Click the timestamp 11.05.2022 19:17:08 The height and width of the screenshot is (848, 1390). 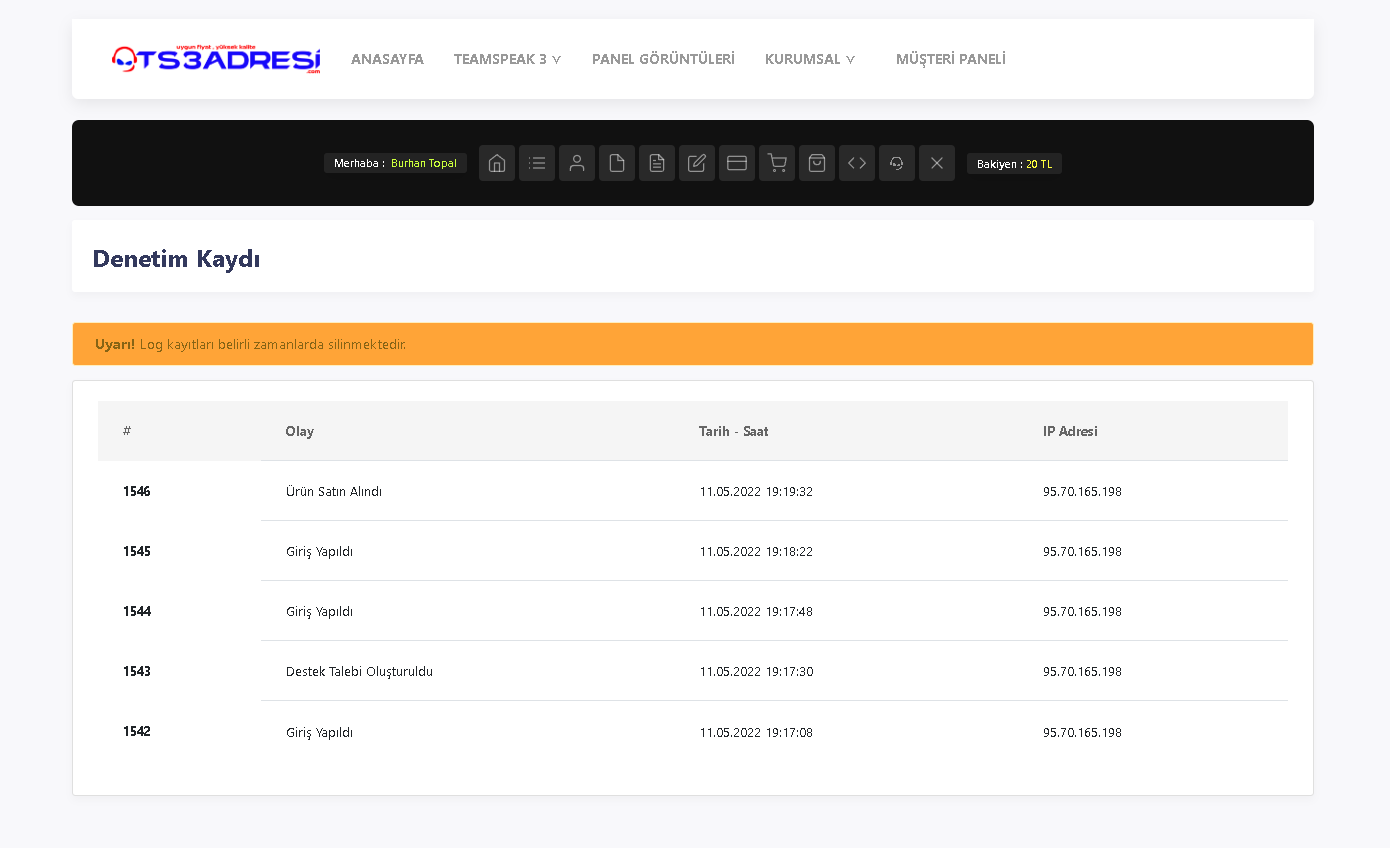pyautogui.click(x=756, y=732)
